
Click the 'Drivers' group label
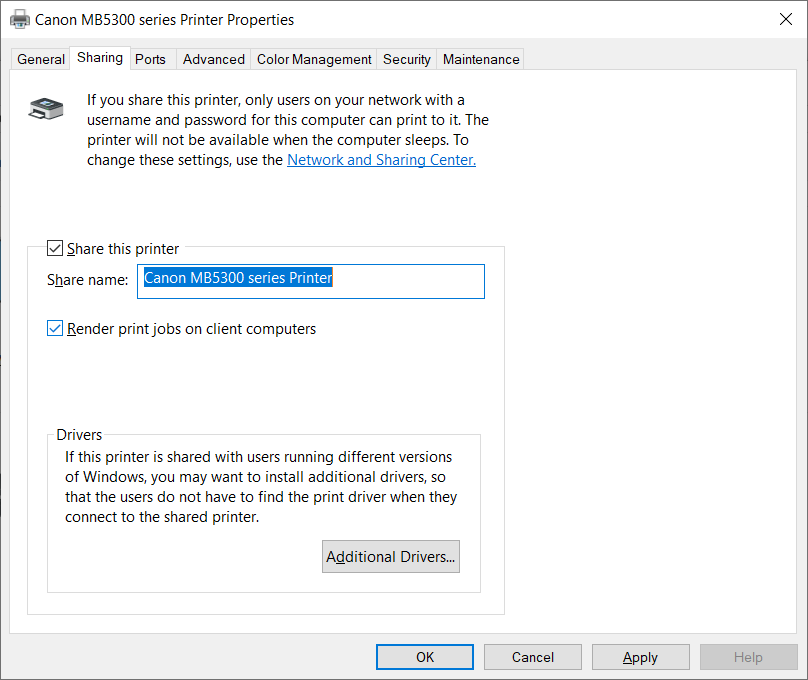(79, 435)
